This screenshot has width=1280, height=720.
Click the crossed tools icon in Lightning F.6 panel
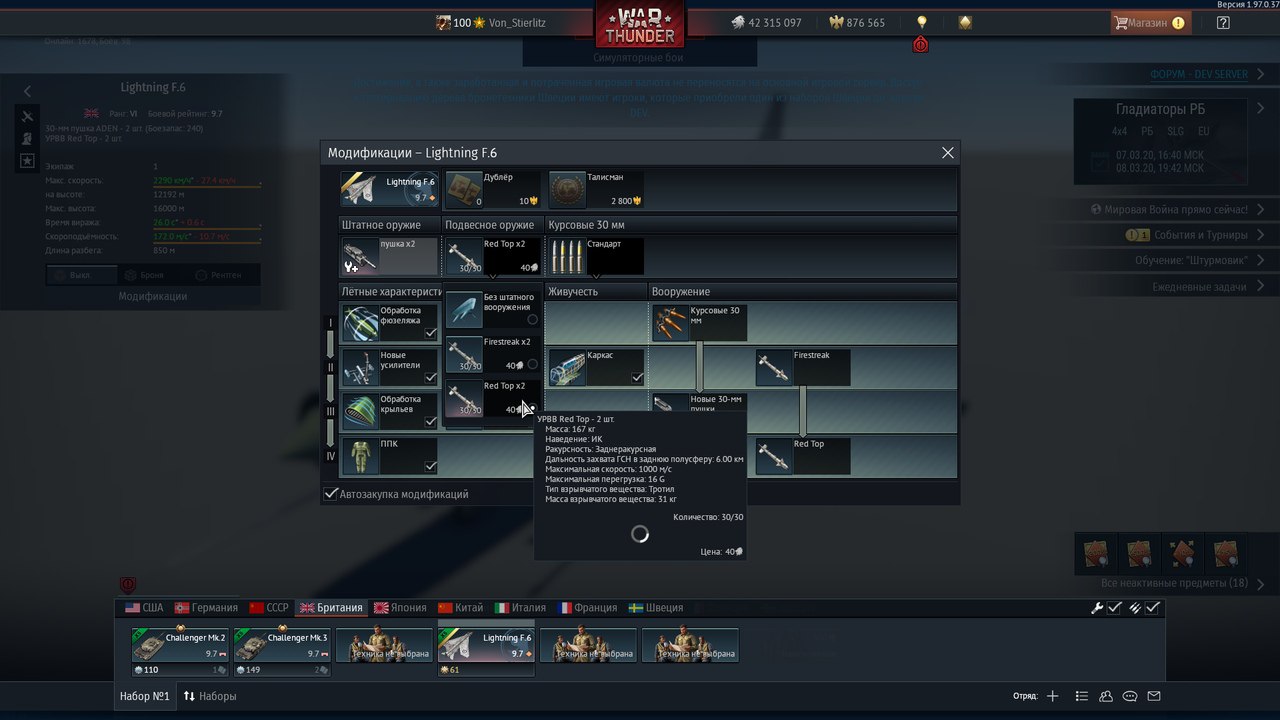pyautogui.click(x=27, y=116)
